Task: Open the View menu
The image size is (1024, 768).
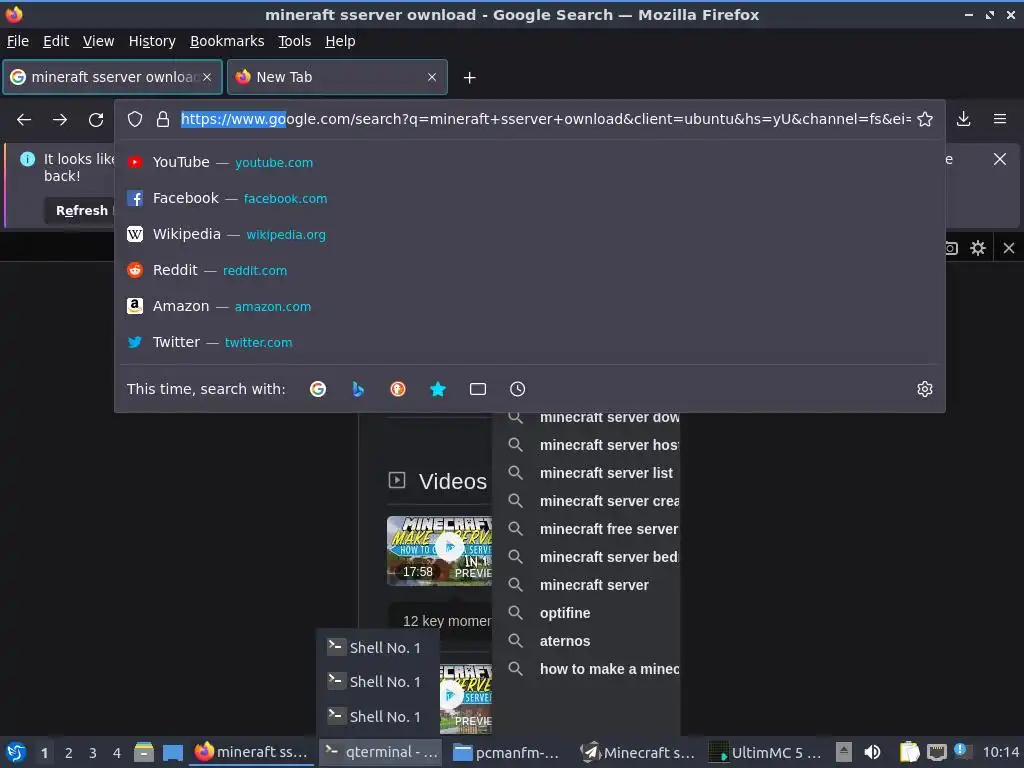Action: 98,41
